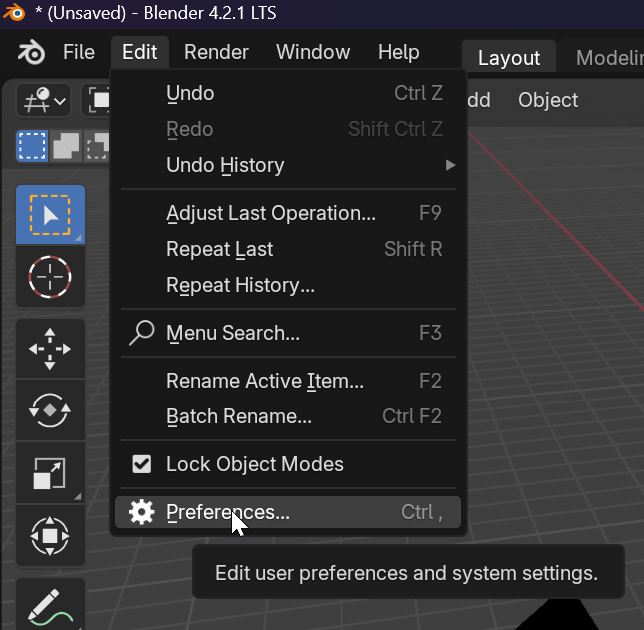This screenshot has height=630, width=644.
Task: Close the Edit menu via its header
Action: coord(140,52)
